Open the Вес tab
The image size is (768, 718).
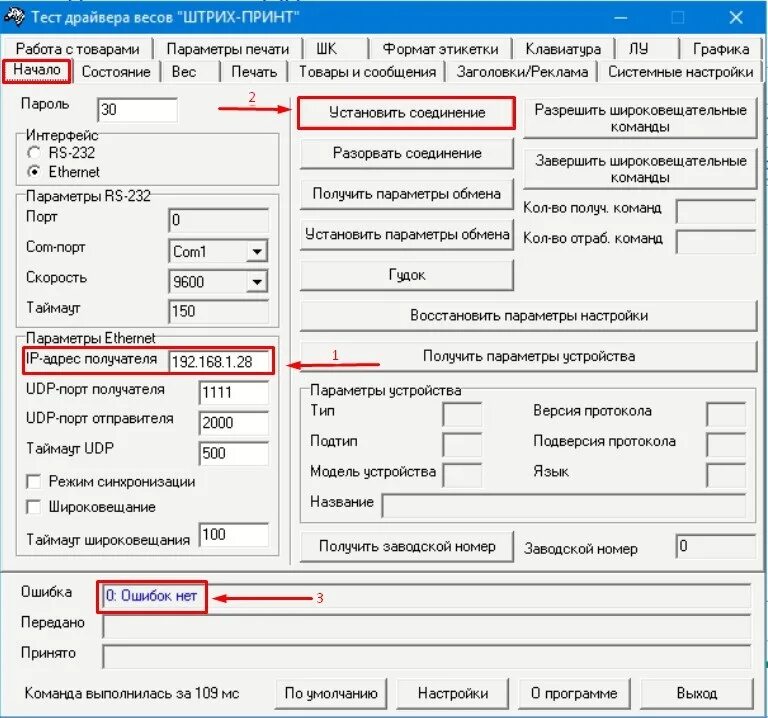(184, 72)
